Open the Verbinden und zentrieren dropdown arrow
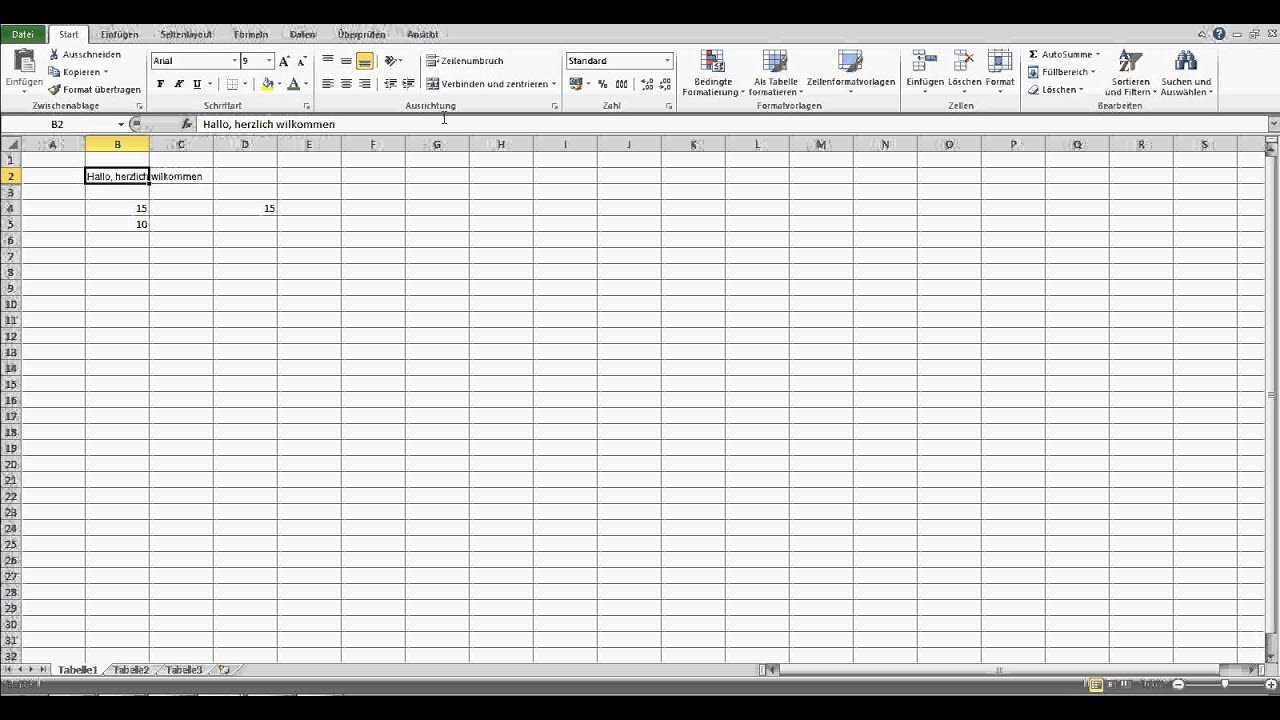The image size is (1280, 720). [x=554, y=84]
